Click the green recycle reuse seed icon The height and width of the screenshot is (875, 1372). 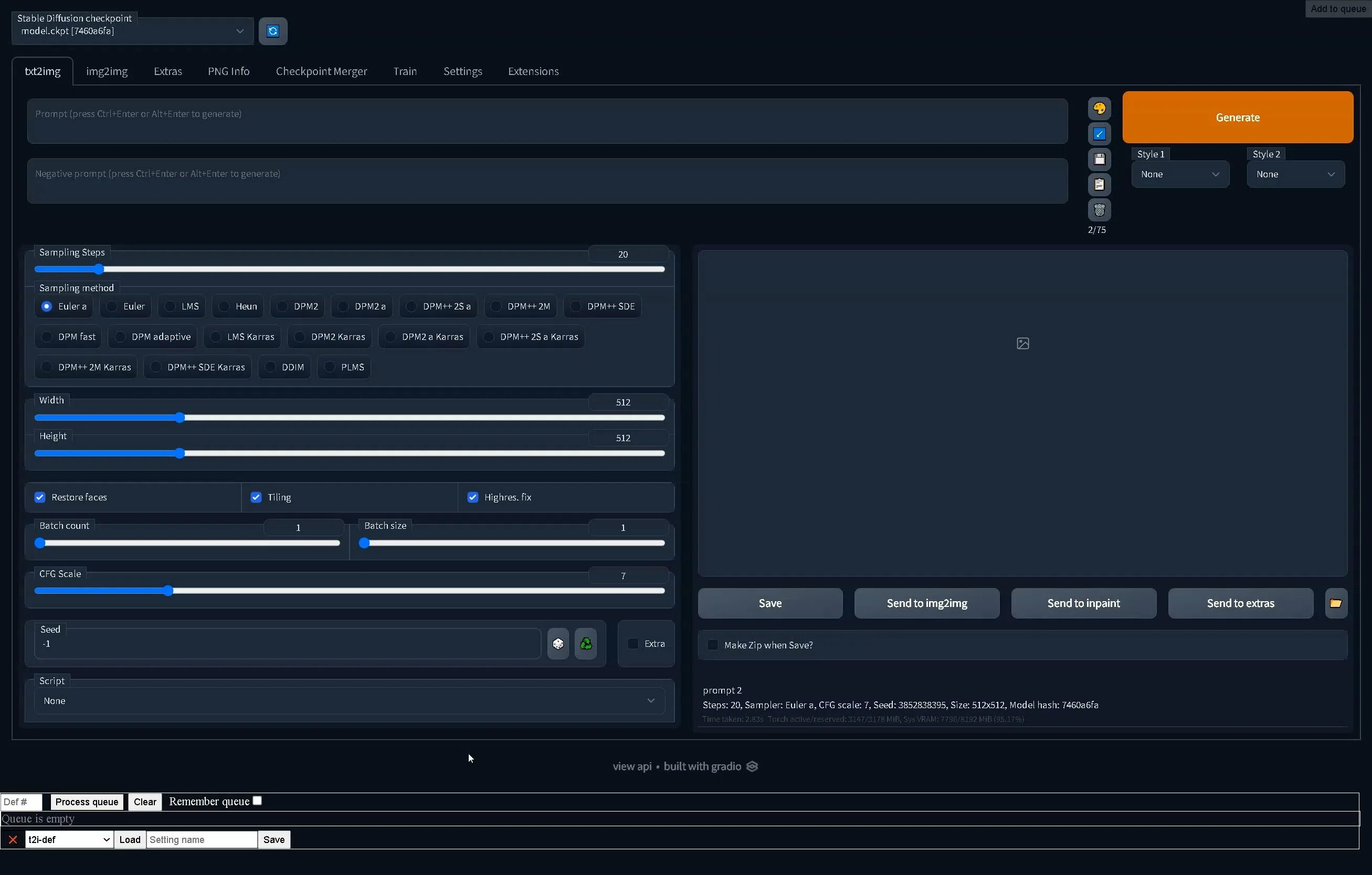585,644
